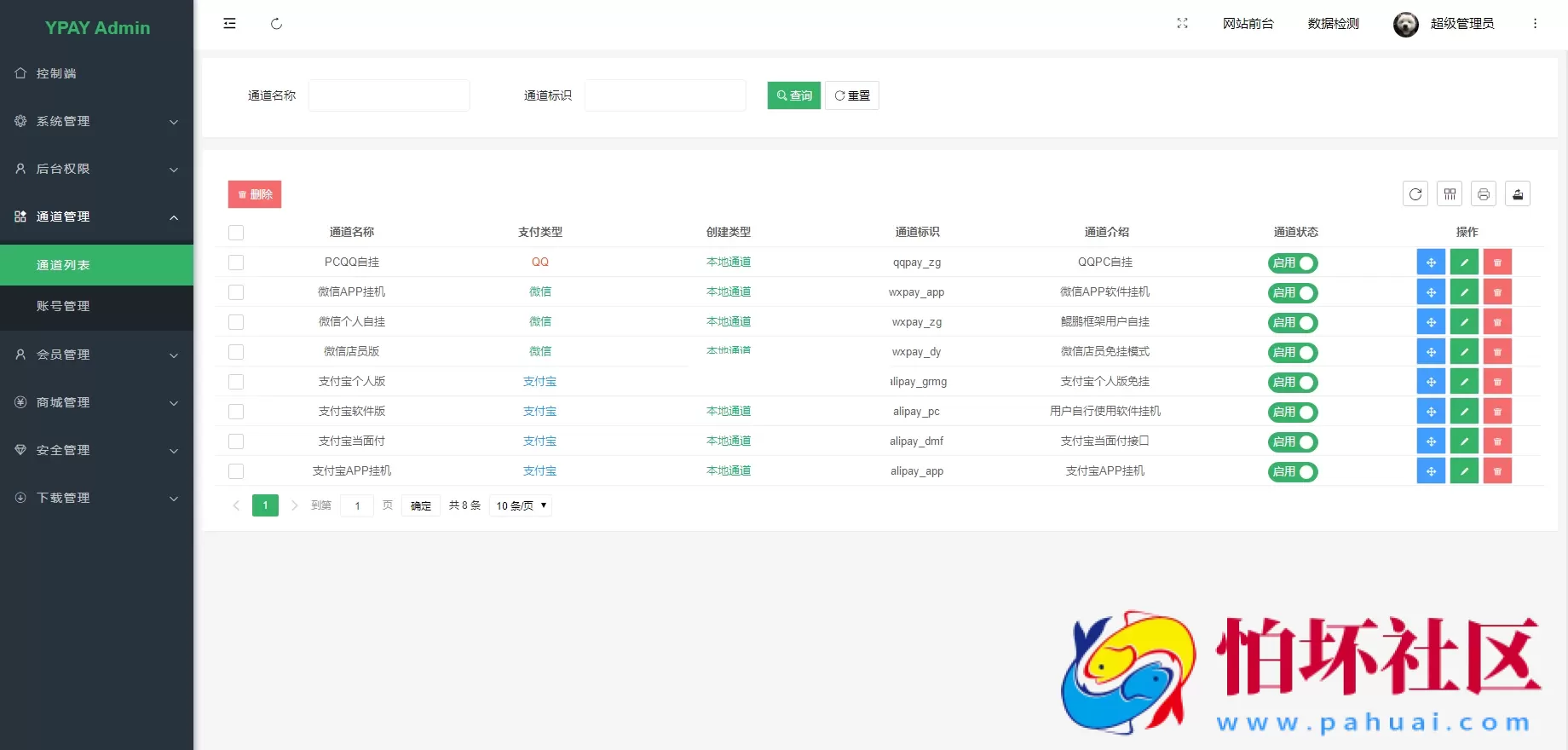Tick the select-all checkbox in table header
The image size is (1568, 750).
tap(236, 233)
